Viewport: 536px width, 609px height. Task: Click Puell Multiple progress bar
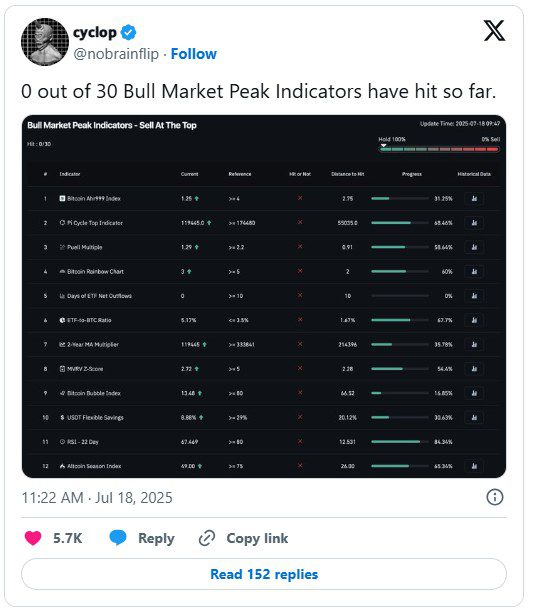400,247
